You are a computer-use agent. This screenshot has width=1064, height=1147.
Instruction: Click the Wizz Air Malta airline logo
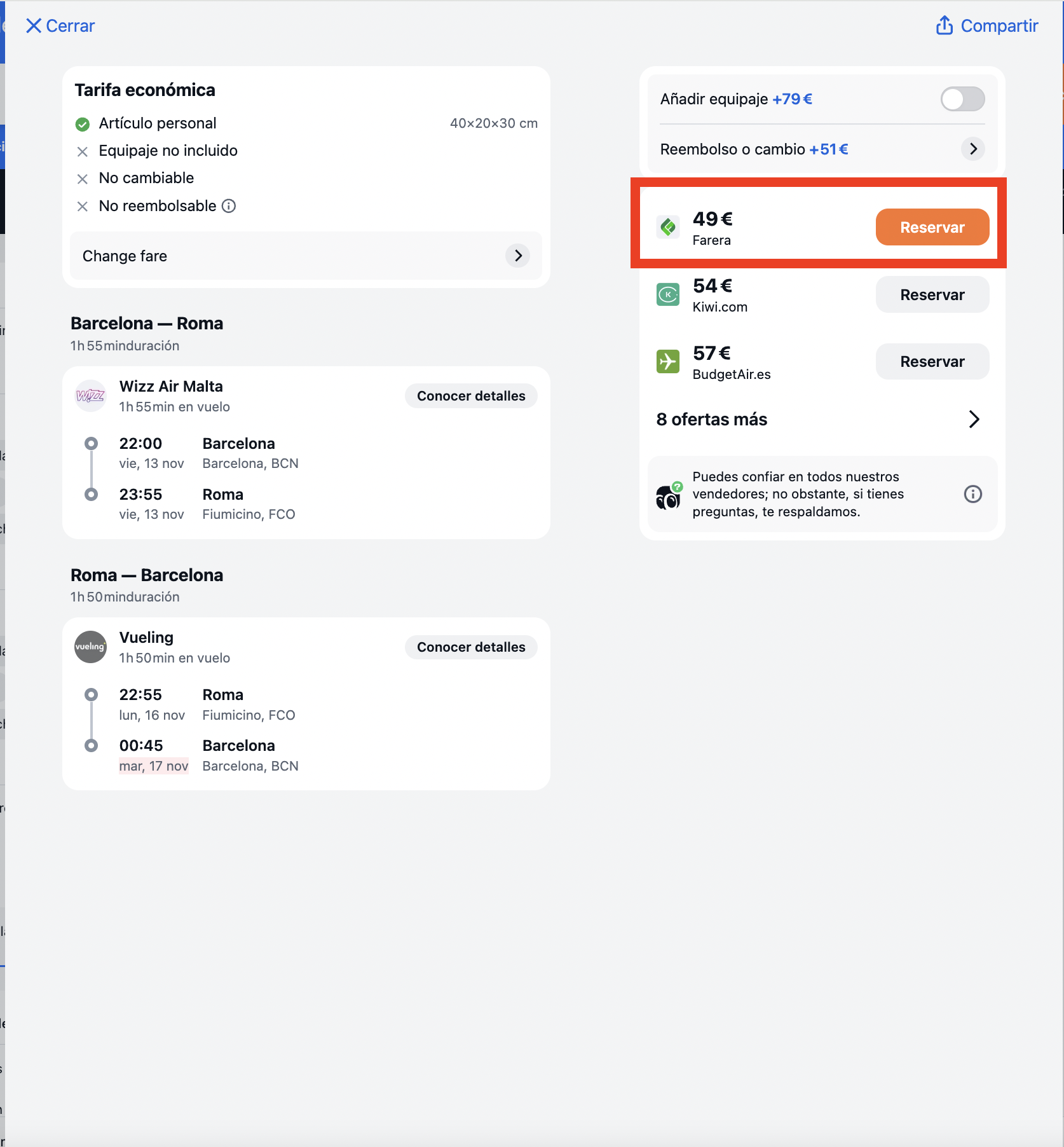coord(91,396)
